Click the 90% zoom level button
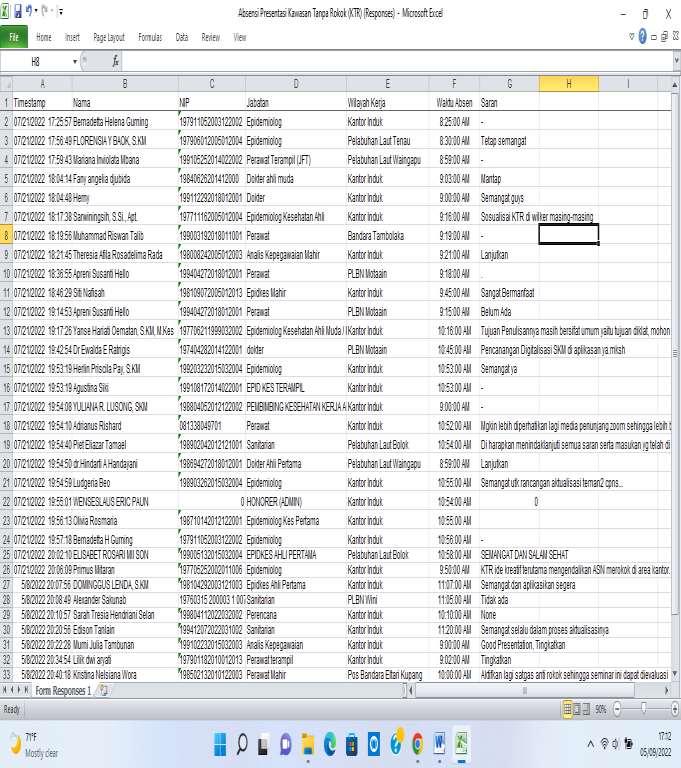 pos(601,709)
